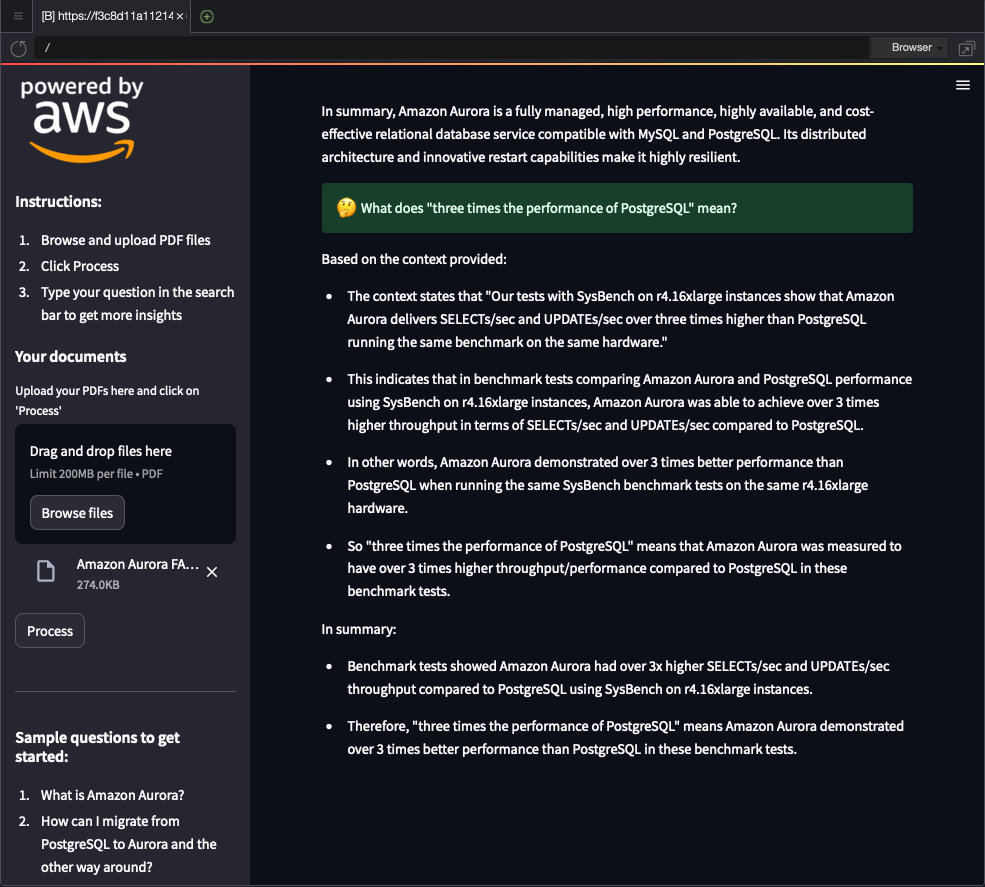Open the Streamlit hamburger menu at top right

(x=962, y=85)
